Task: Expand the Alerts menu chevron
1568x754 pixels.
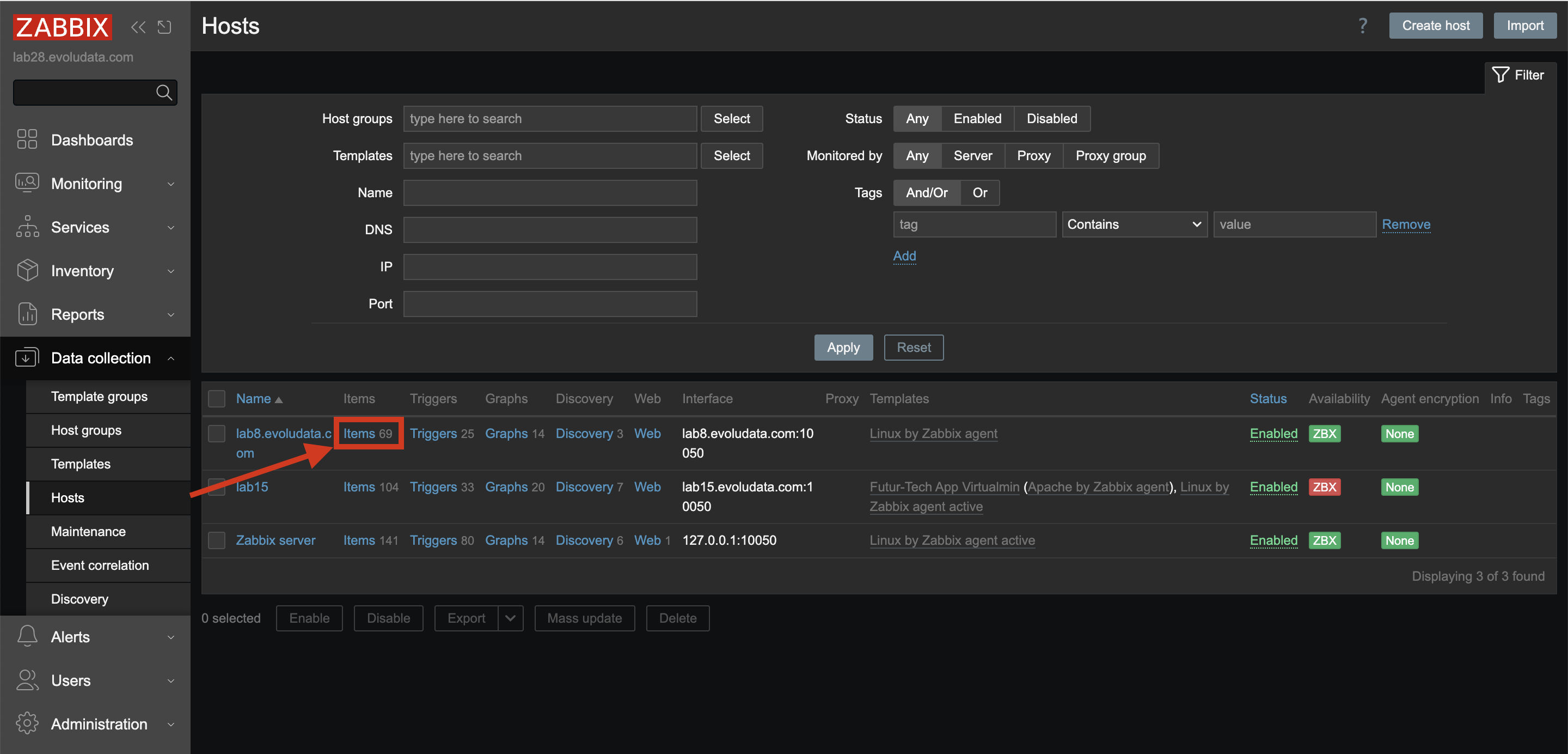Action: pyautogui.click(x=171, y=637)
